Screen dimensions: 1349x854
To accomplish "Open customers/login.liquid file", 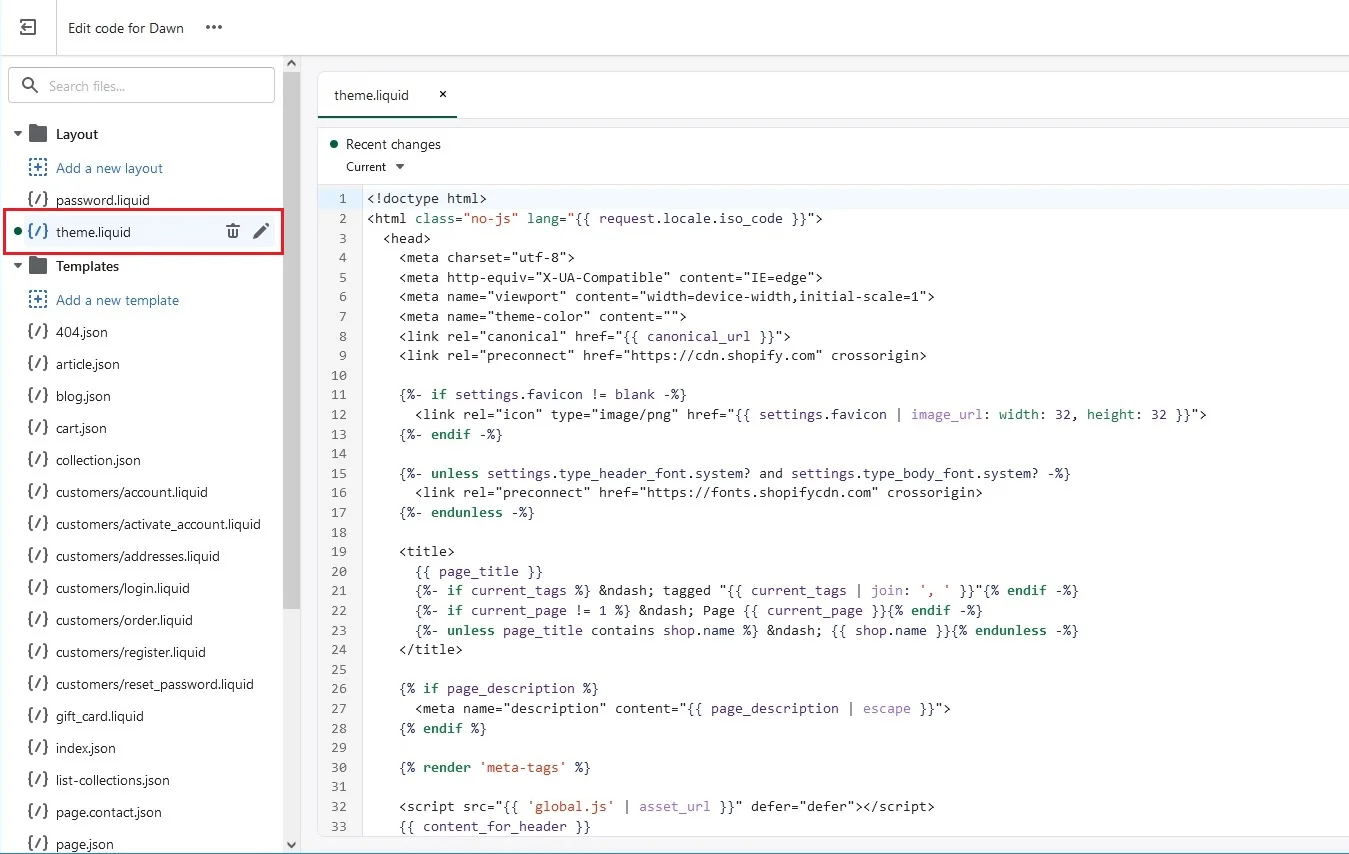I will click(x=122, y=588).
